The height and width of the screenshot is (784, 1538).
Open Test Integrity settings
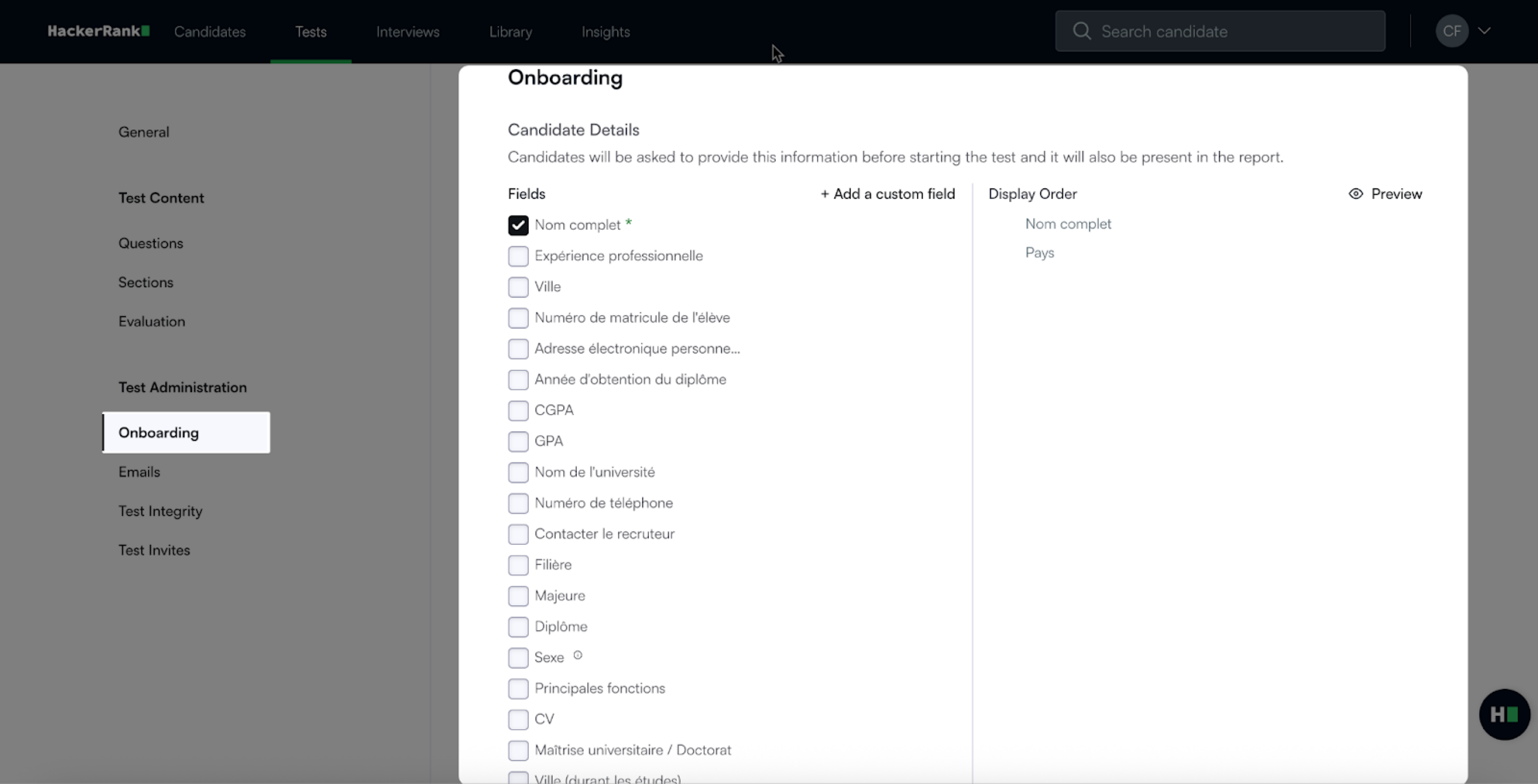click(x=160, y=511)
